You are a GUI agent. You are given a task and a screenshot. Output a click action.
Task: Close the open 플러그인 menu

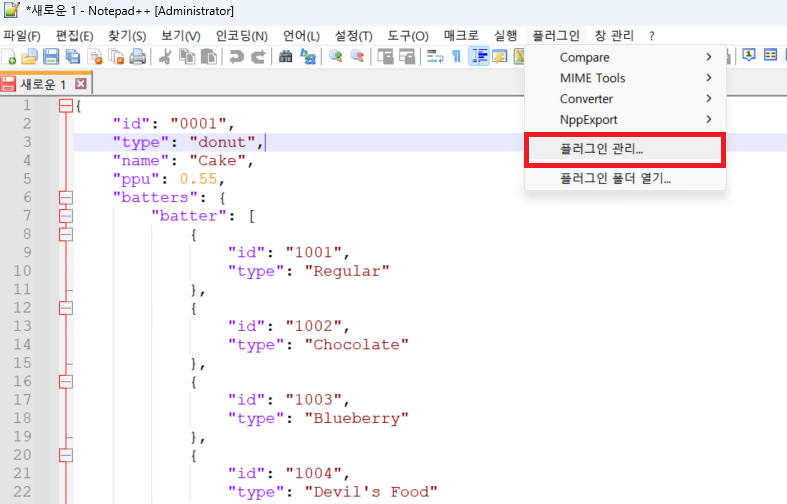[556, 36]
